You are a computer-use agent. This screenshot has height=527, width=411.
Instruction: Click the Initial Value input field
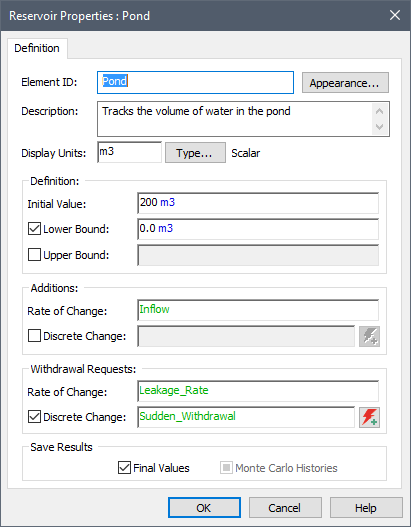(x=258, y=203)
